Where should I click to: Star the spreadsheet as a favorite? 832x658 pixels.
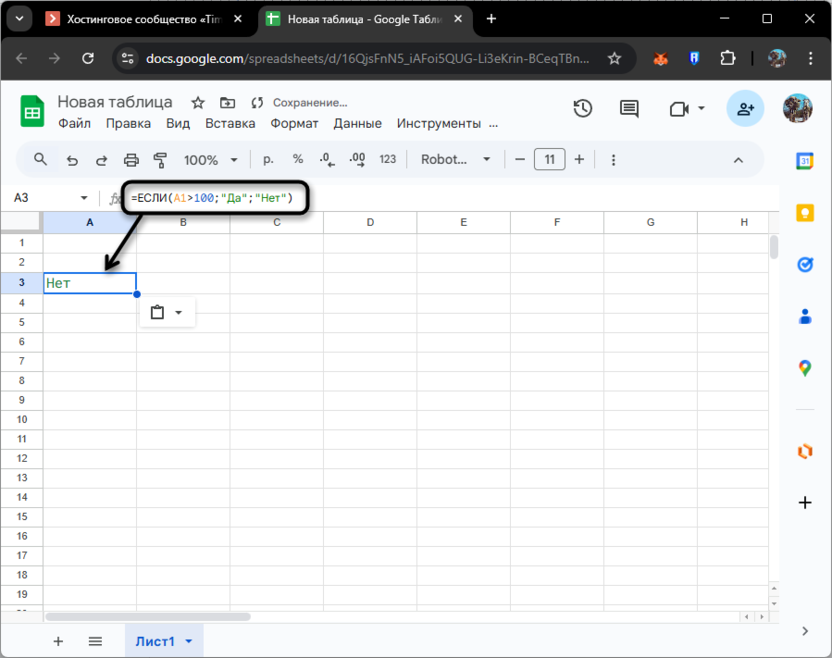click(196, 101)
